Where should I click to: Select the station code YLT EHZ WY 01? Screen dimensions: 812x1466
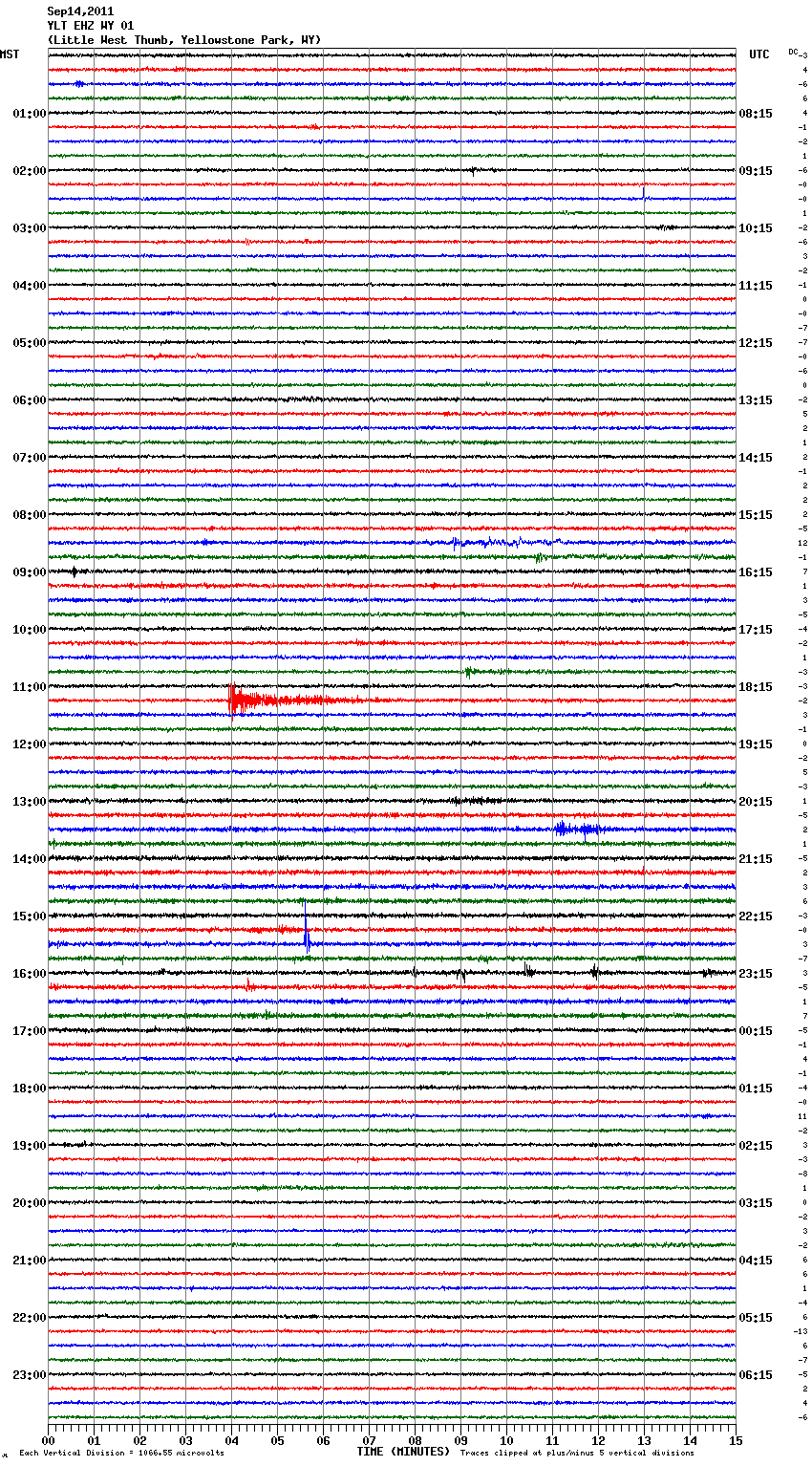91,26
